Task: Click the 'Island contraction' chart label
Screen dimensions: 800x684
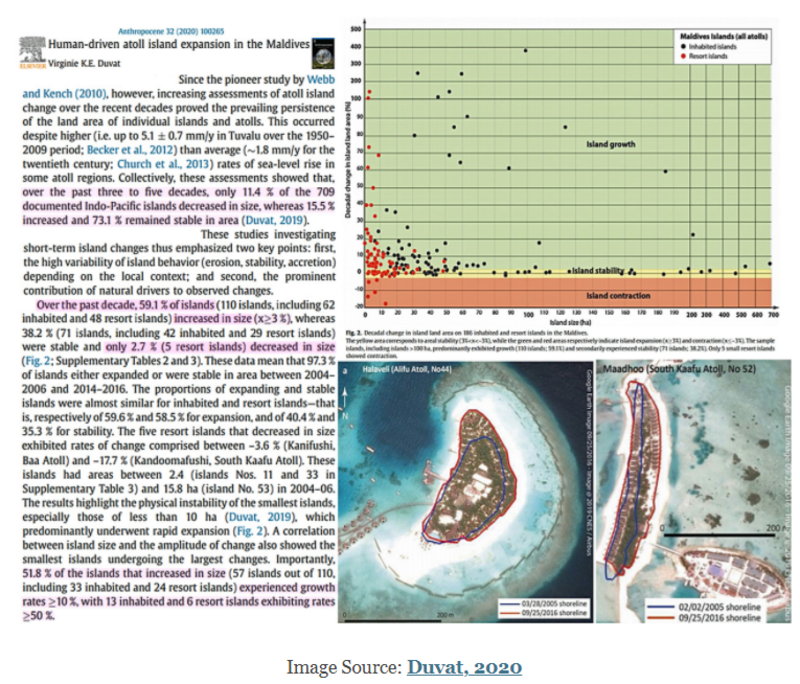Action: (618, 295)
